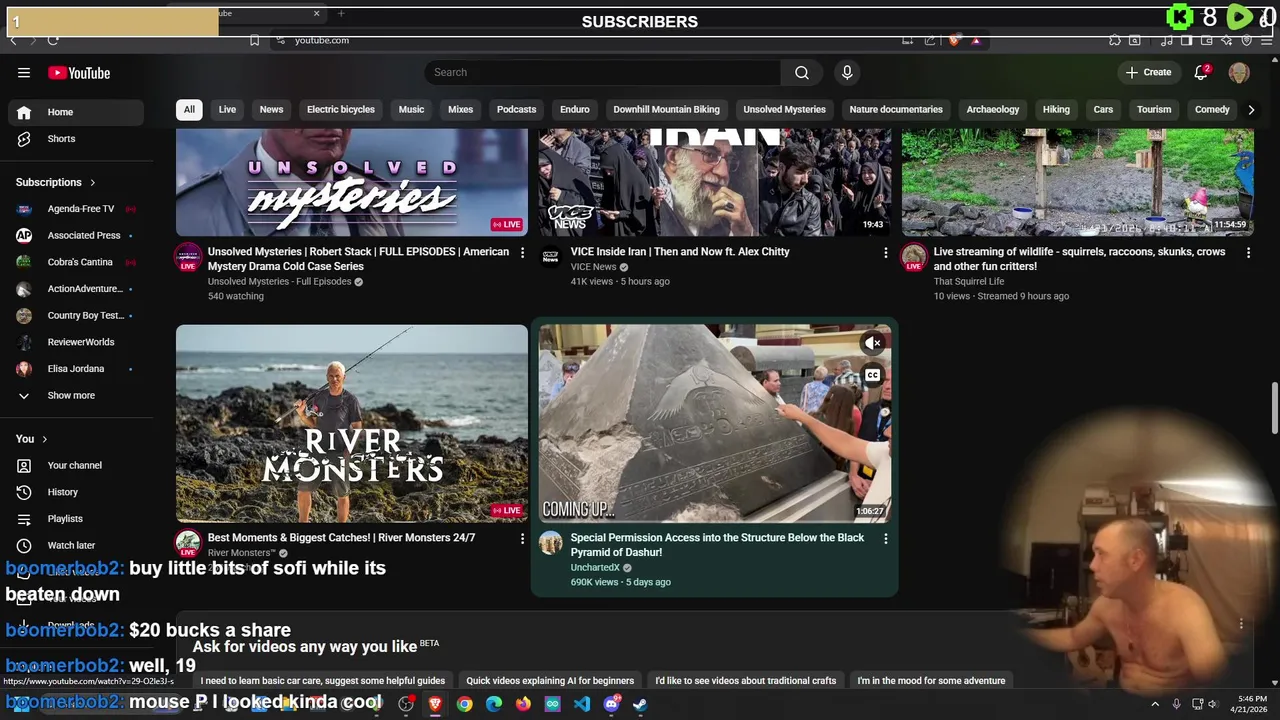Click the UnchartedX channel avatar
This screenshot has width=1280, height=720.
[x=551, y=543]
